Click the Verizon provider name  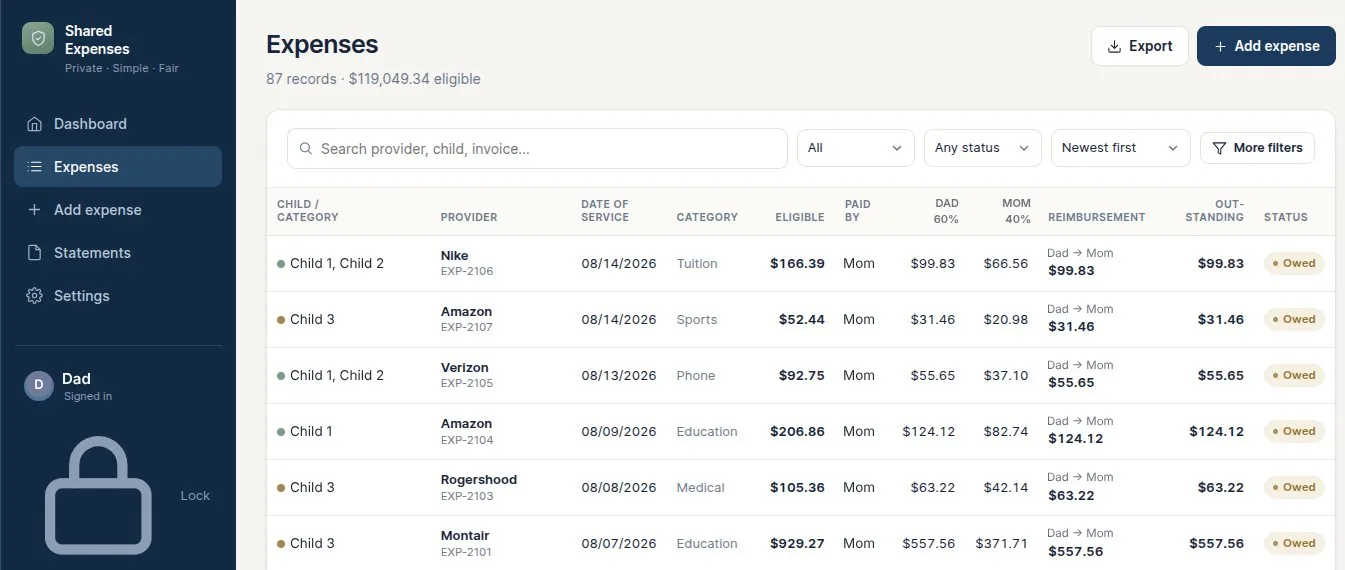click(x=465, y=368)
